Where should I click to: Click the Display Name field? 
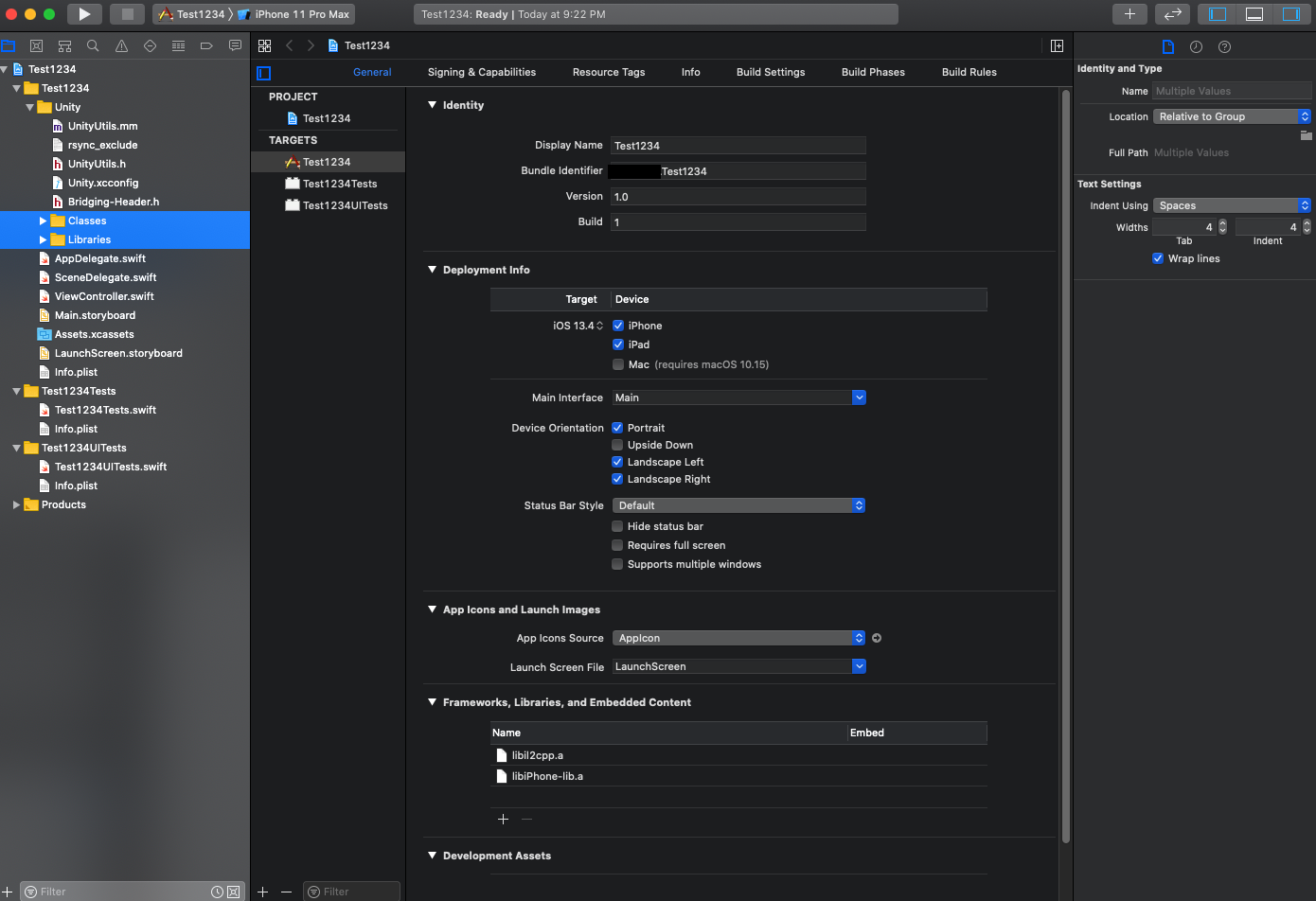[738, 146]
